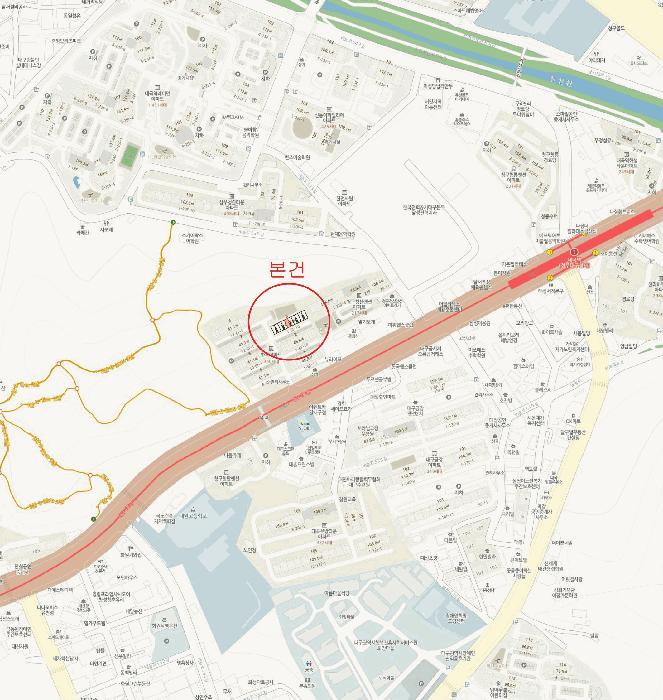The image size is (663, 700).
Task: Click the green trailhead marker at the trail's top end
Action: (x=173, y=222)
